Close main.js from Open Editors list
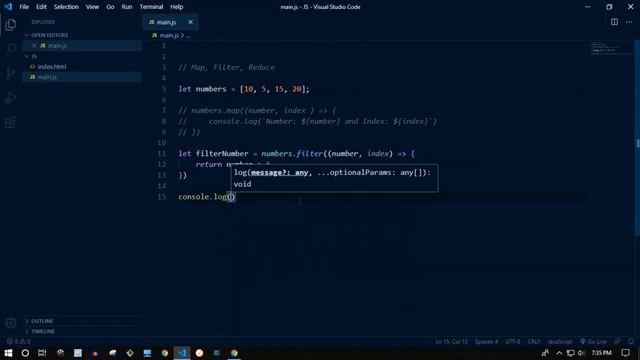This screenshot has width=640, height=360. 34,46
